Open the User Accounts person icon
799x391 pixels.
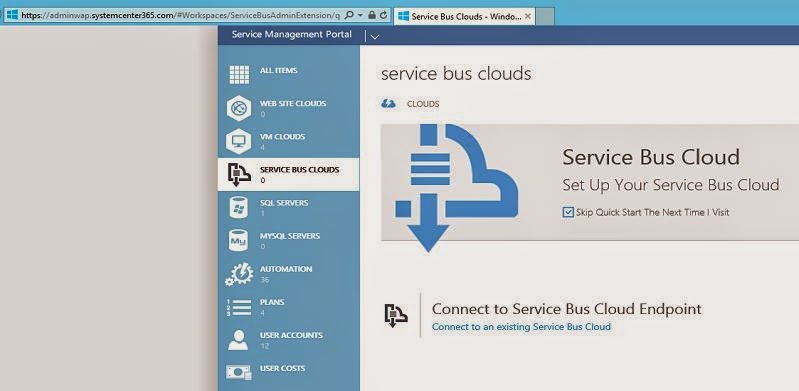[238, 340]
